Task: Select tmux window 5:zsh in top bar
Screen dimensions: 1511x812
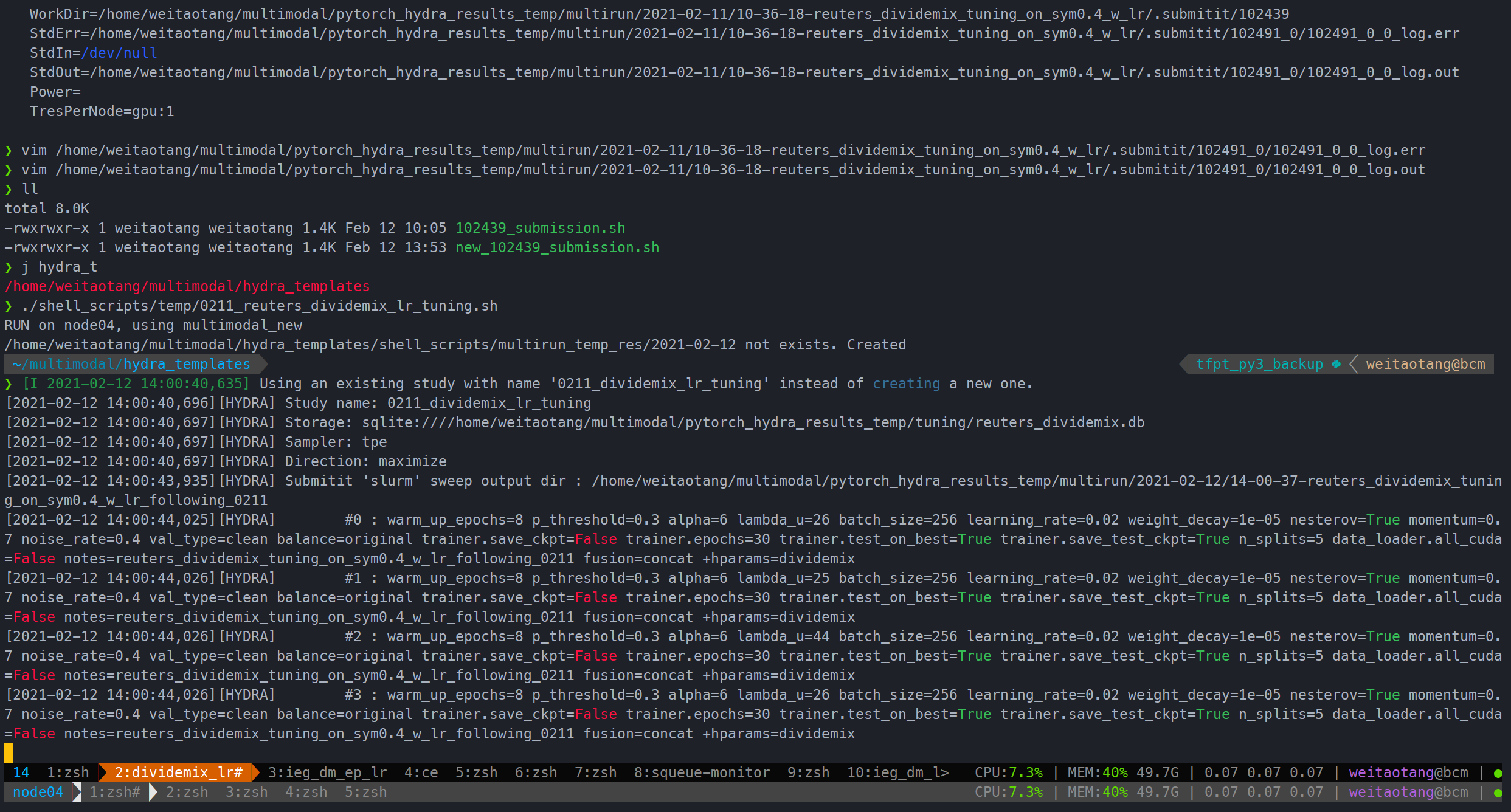Action: click(x=477, y=772)
